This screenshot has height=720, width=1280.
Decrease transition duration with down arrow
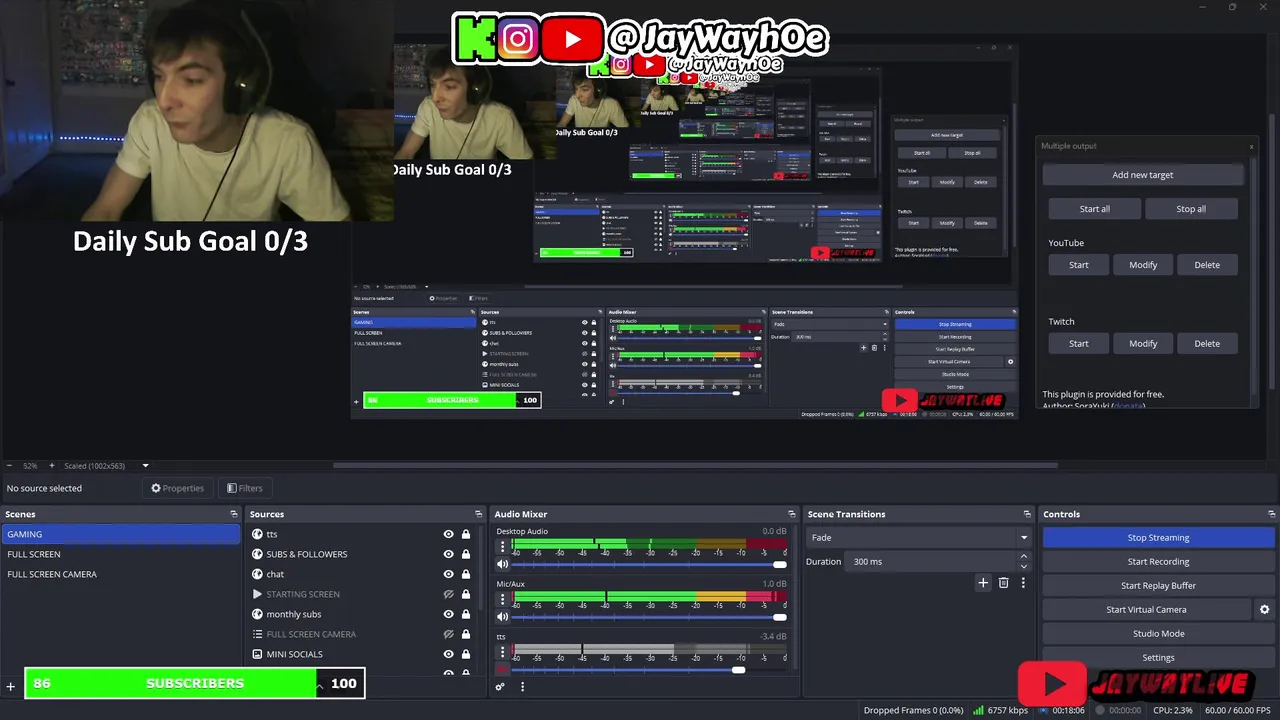(x=1023, y=565)
